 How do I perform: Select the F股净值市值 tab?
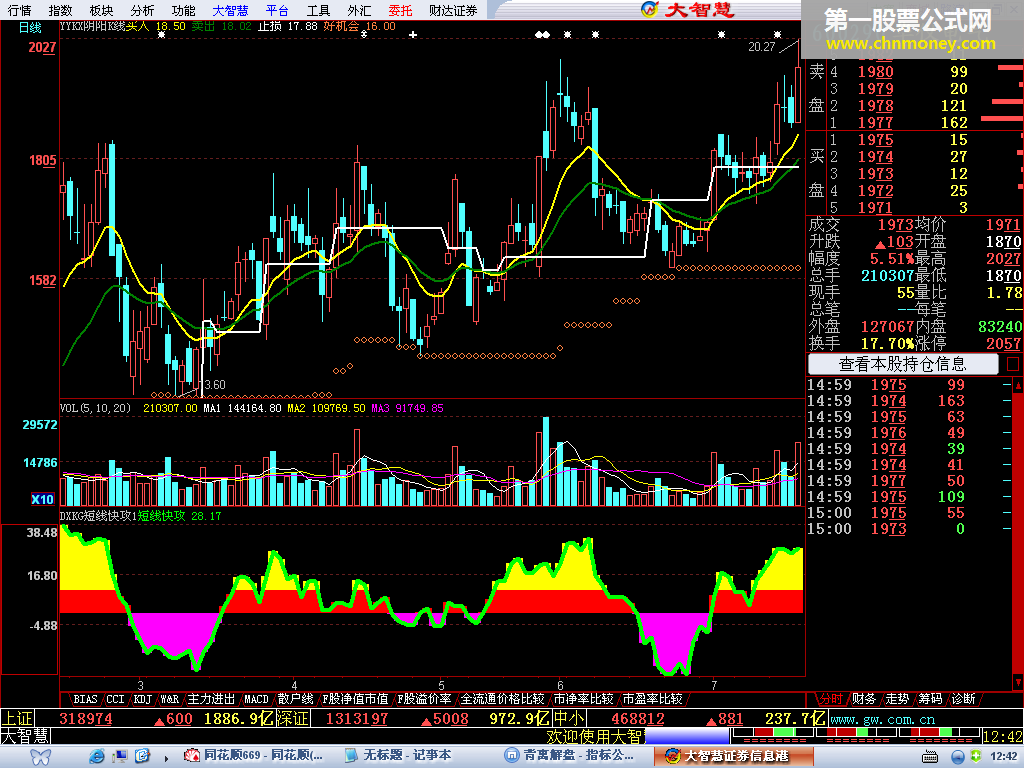coord(355,699)
